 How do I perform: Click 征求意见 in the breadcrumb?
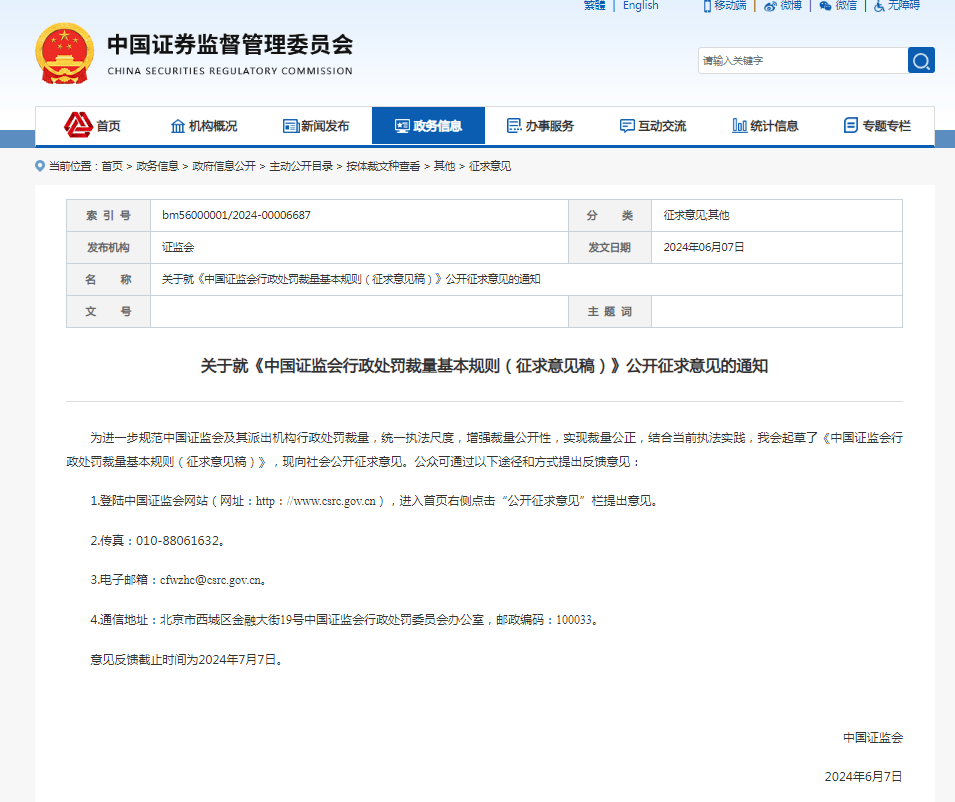(x=490, y=166)
